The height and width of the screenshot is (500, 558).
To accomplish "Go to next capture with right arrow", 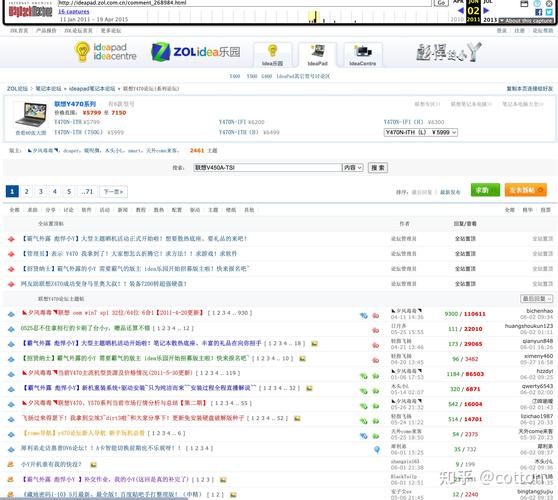I will point(486,10).
